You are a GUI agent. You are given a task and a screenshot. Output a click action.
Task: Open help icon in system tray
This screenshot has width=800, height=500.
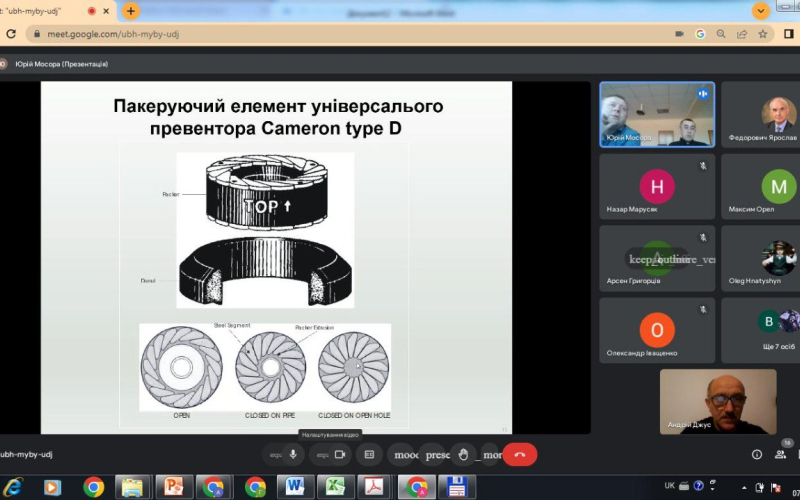point(698,485)
